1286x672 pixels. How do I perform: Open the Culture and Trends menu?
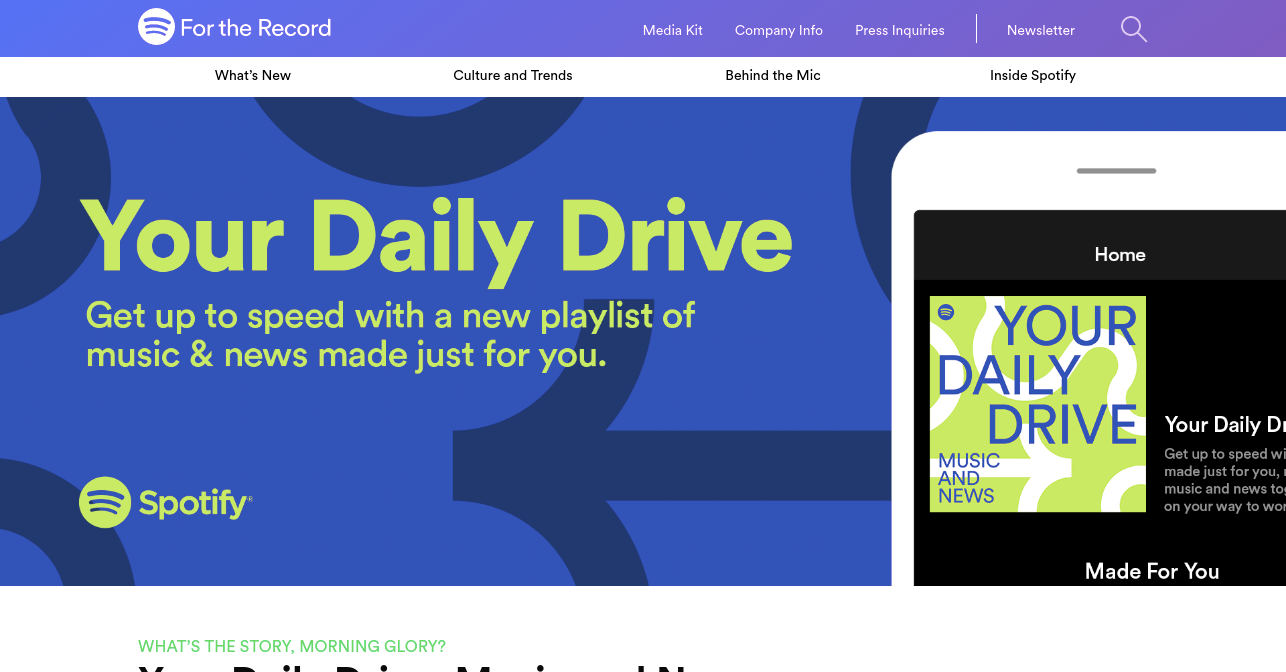(513, 75)
